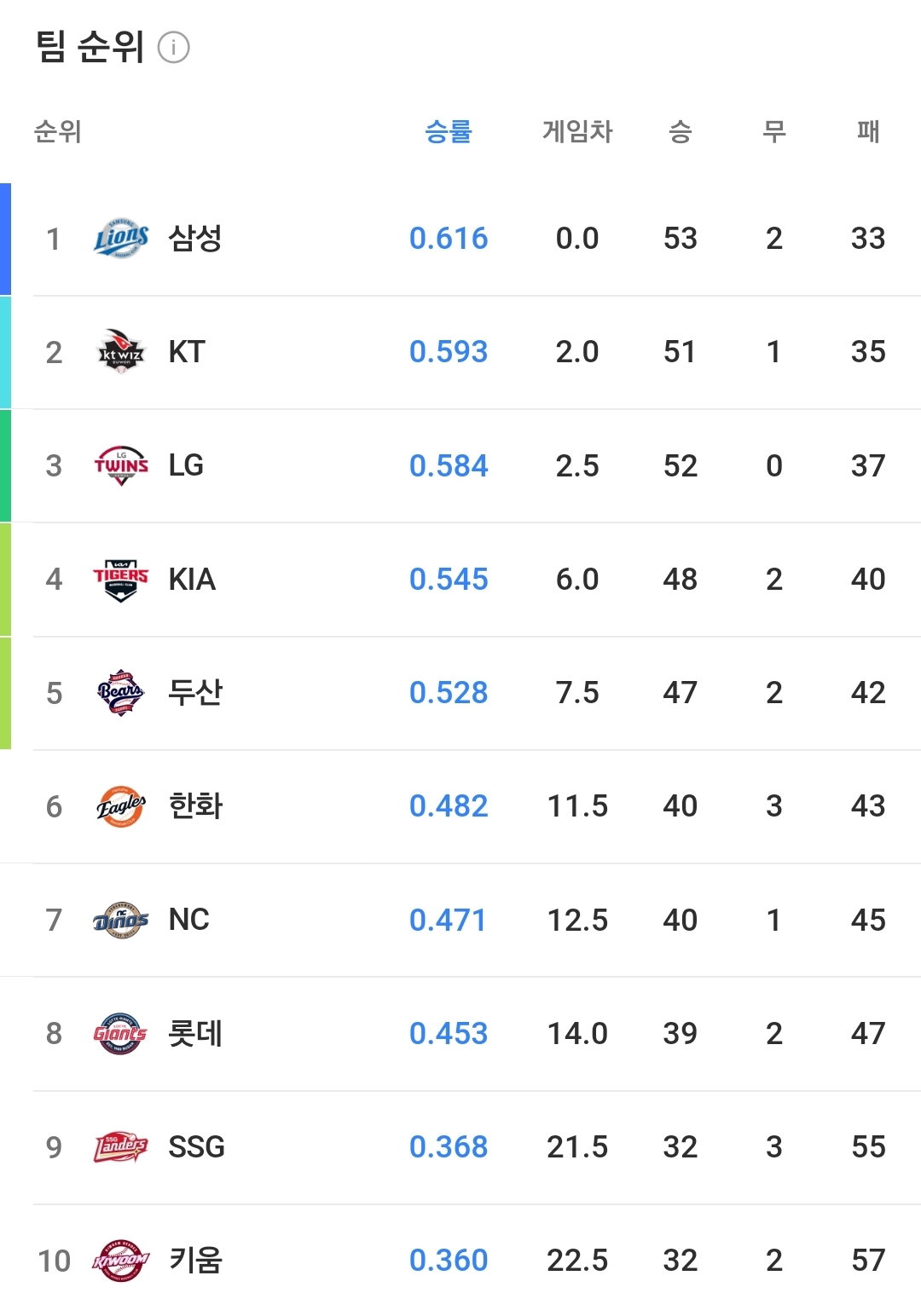Tap the Kiwoom Heroes team logo
The width and height of the screenshot is (921, 1316).
(x=121, y=1261)
